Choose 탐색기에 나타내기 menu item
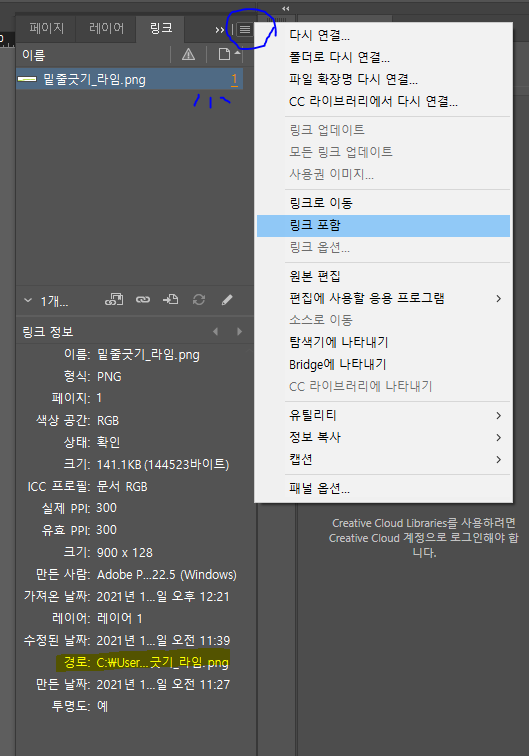Viewport: 529px width, 756px height. 383,342
